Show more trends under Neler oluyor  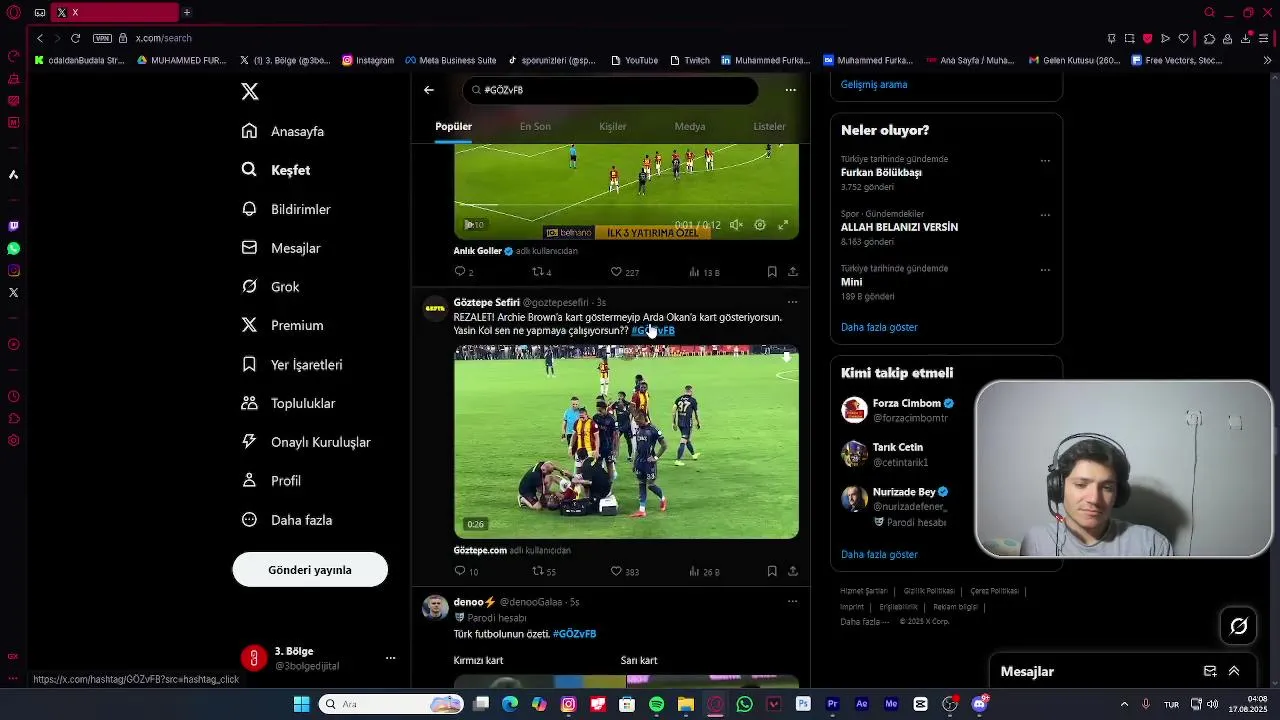879,327
